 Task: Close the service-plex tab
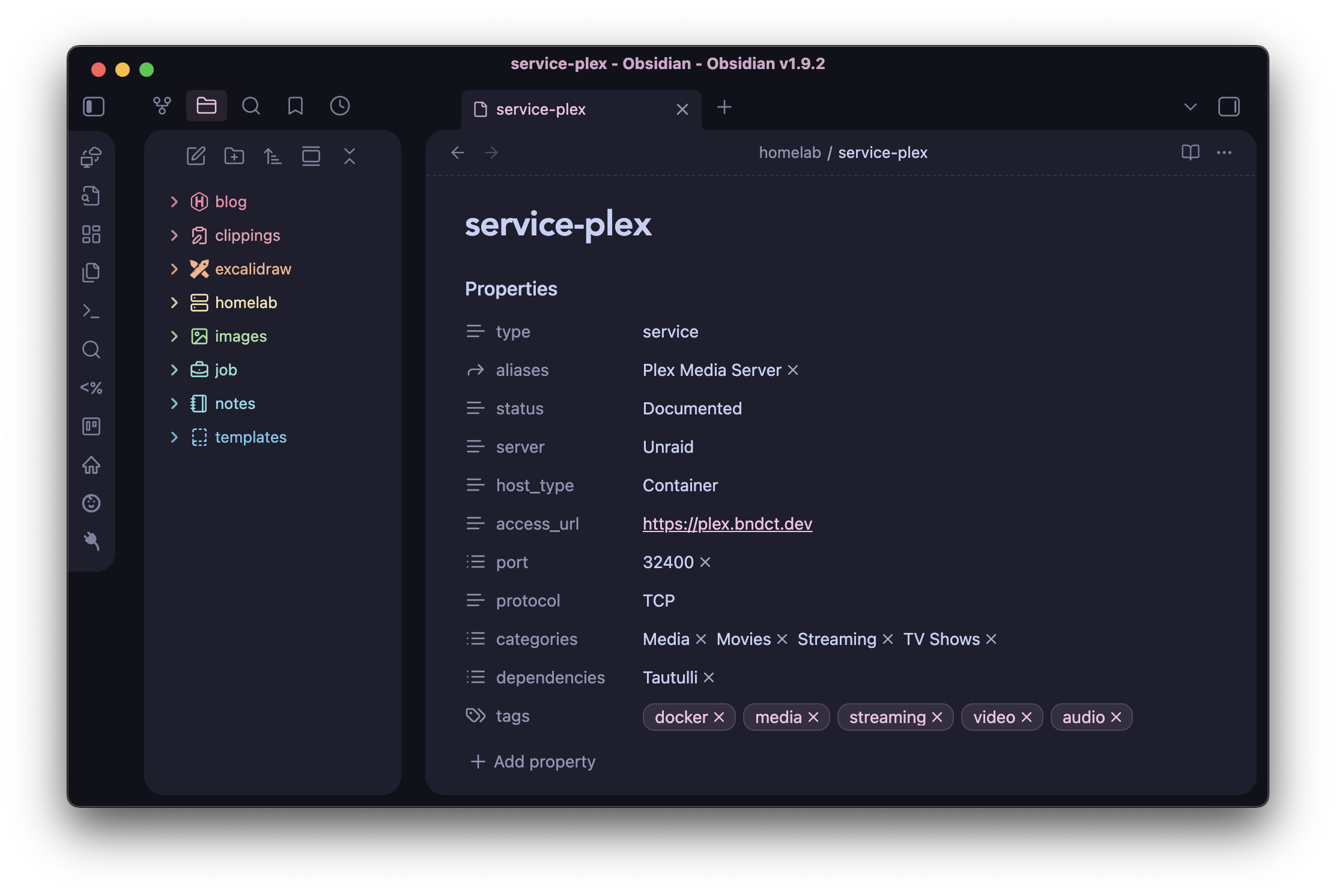682,109
